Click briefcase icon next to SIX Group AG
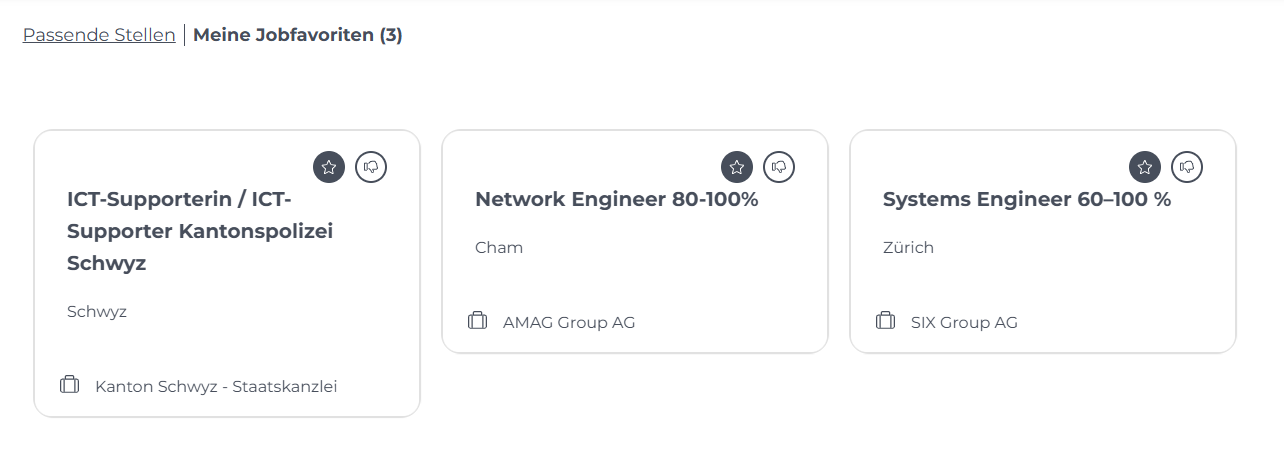 click(x=885, y=320)
